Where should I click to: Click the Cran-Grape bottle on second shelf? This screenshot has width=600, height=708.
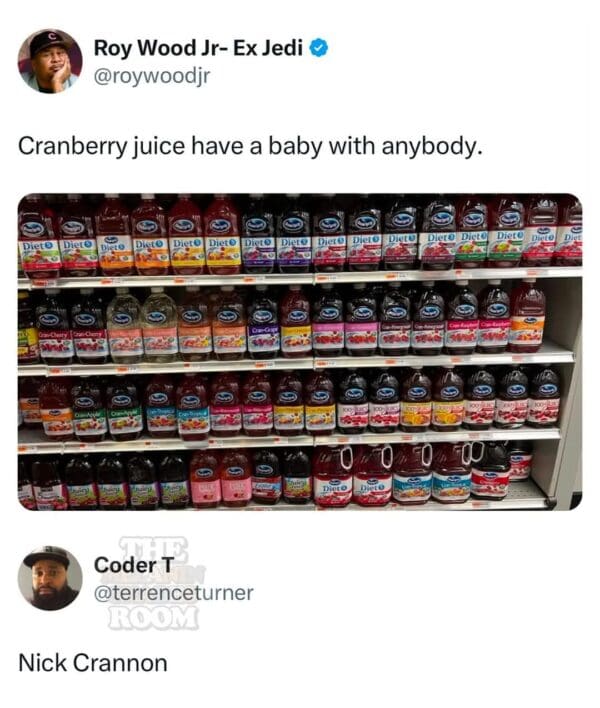(263, 324)
